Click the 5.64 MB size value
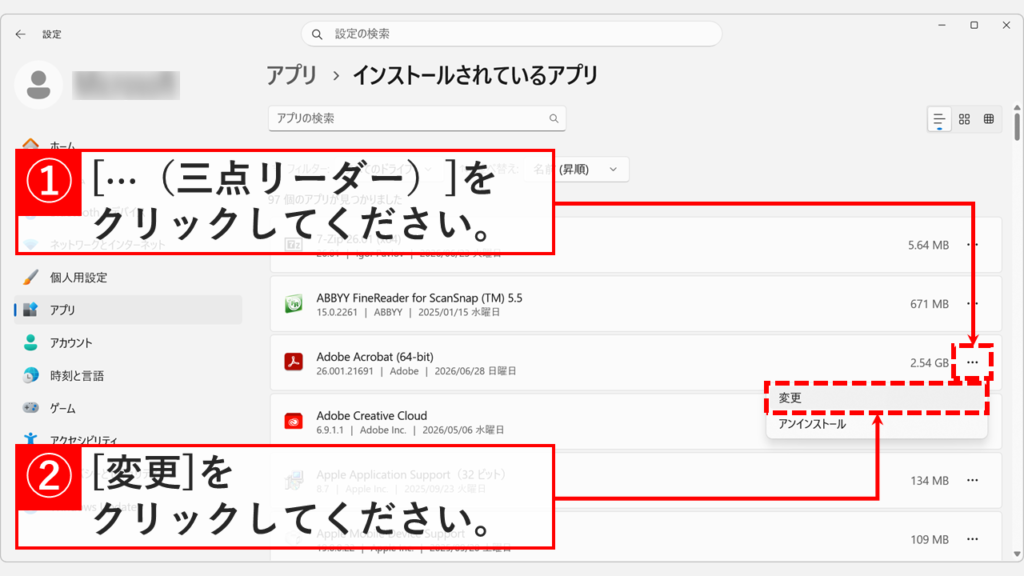The image size is (1024, 576). [928, 246]
